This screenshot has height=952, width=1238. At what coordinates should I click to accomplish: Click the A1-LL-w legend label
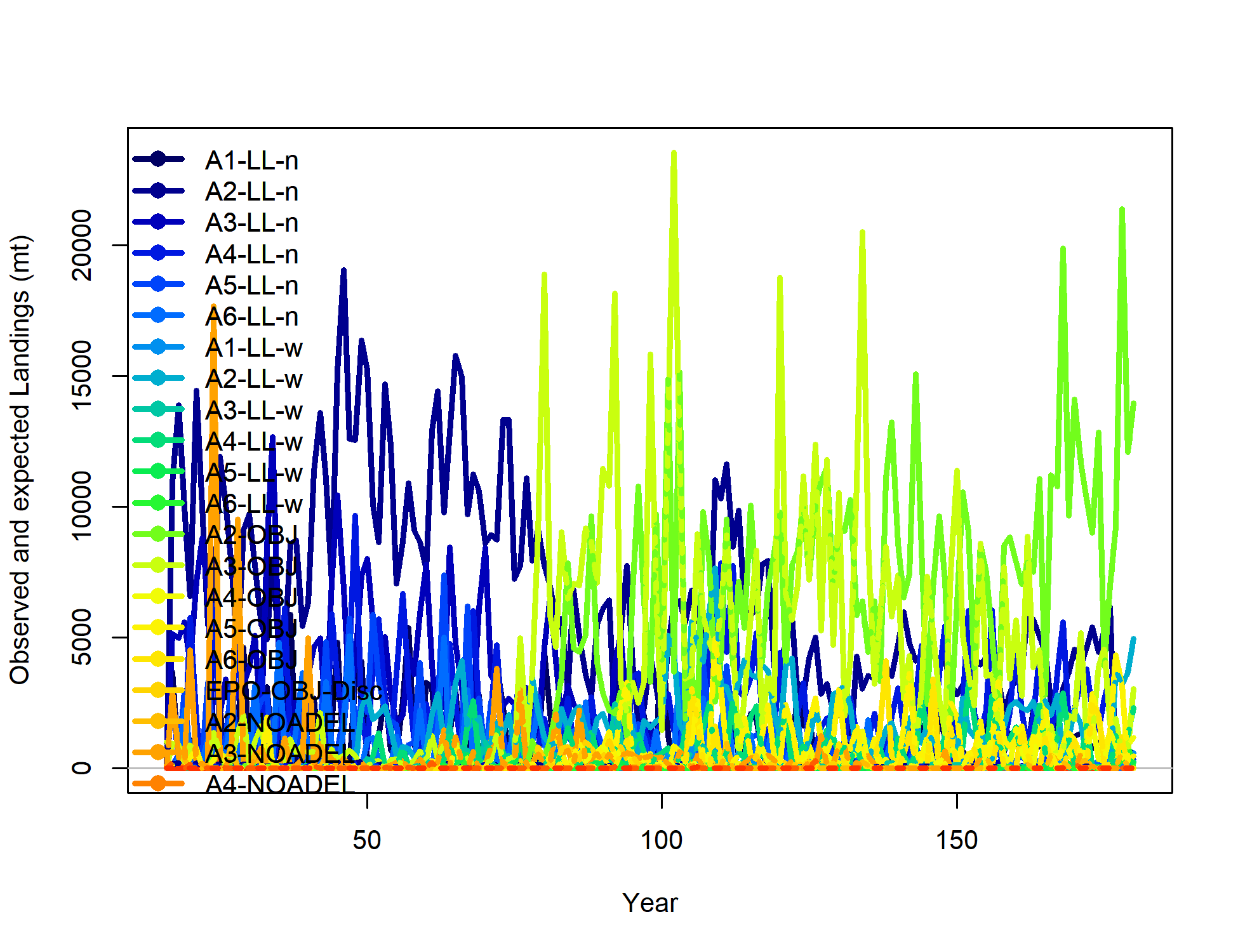(x=254, y=348)
